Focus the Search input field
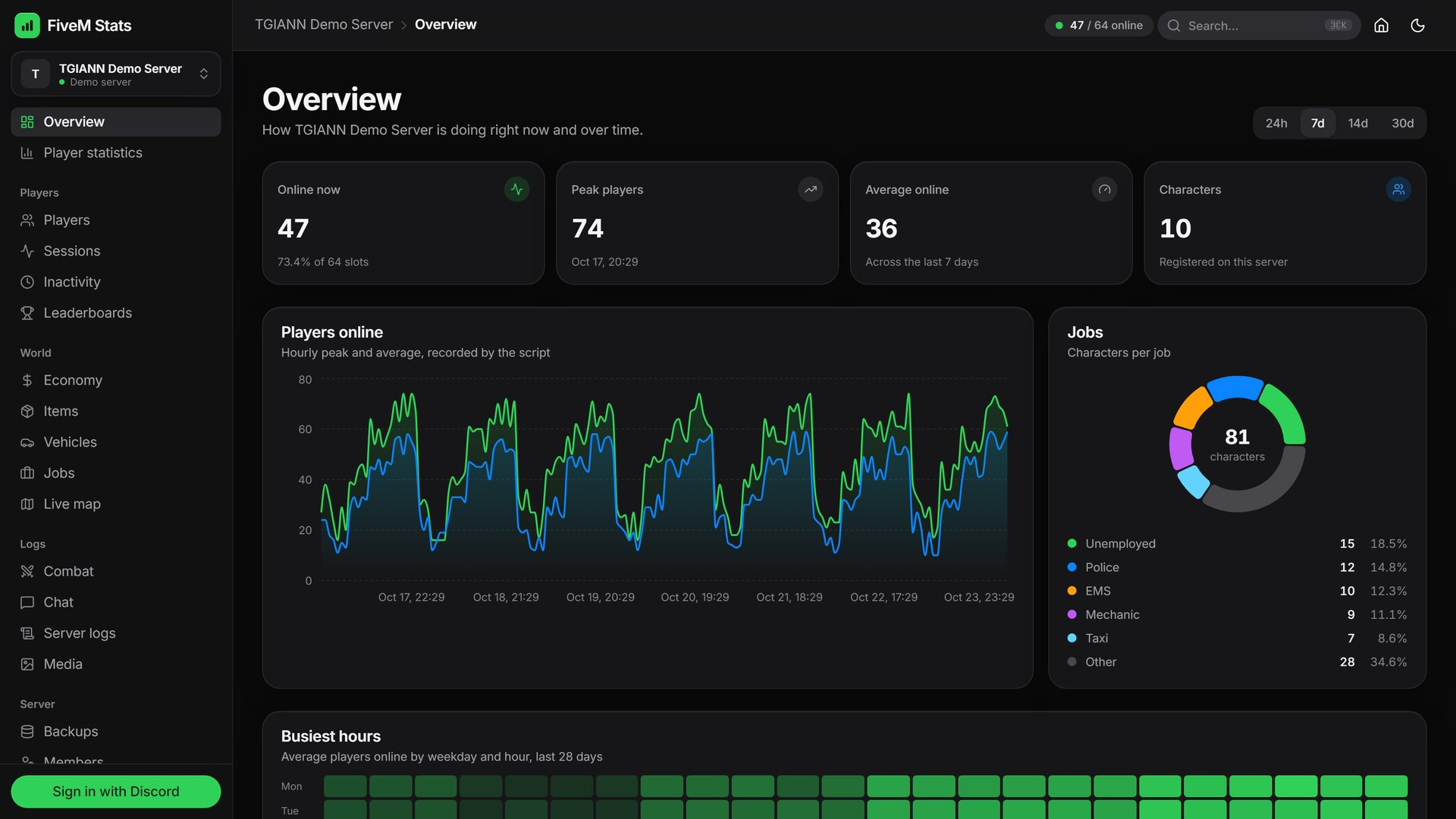 1259,25
